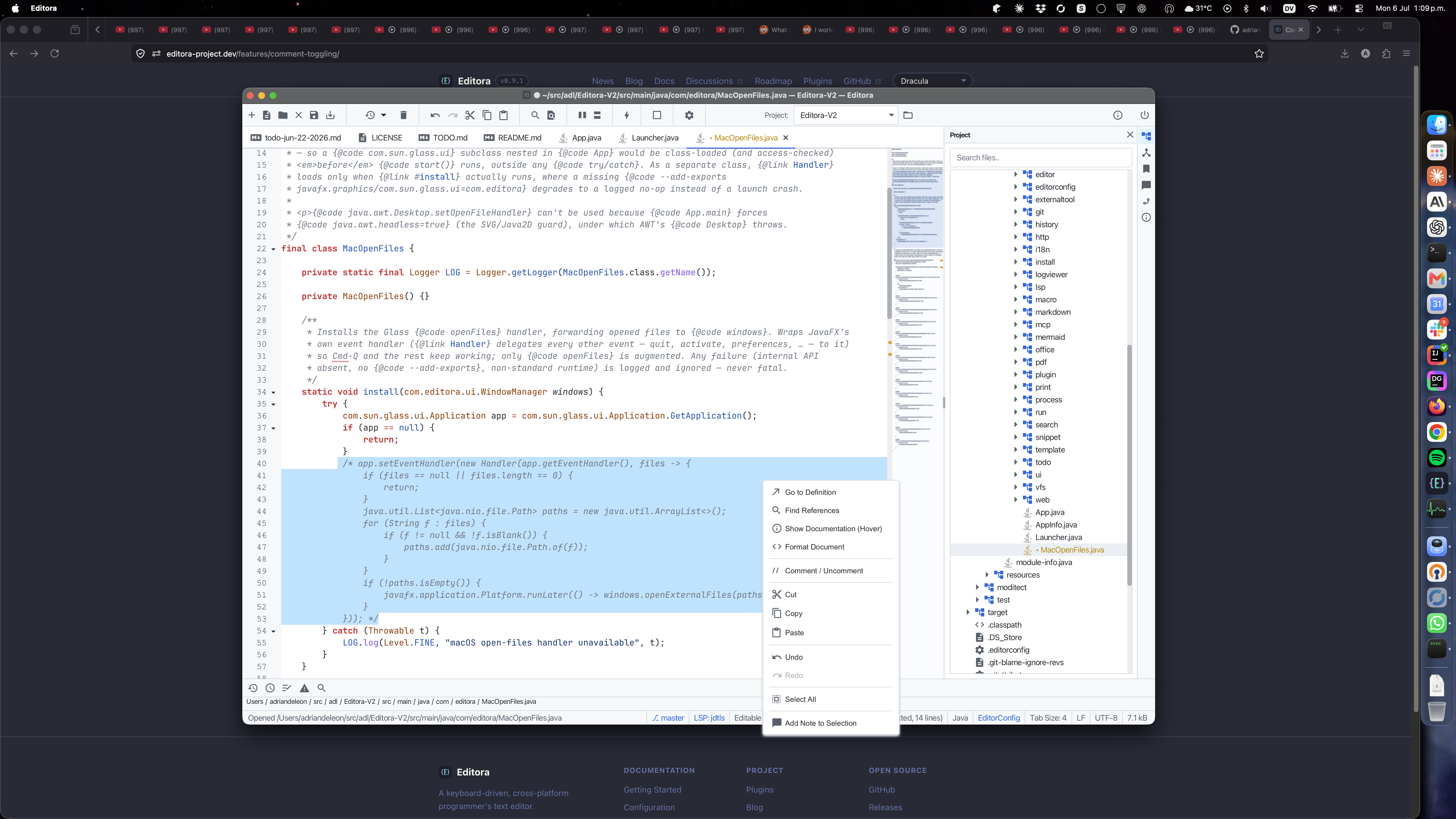Click LSP: jdtls in status bar
Image resolution: width=1456 pixels, height=819 pixels.
tap(709, 718)
